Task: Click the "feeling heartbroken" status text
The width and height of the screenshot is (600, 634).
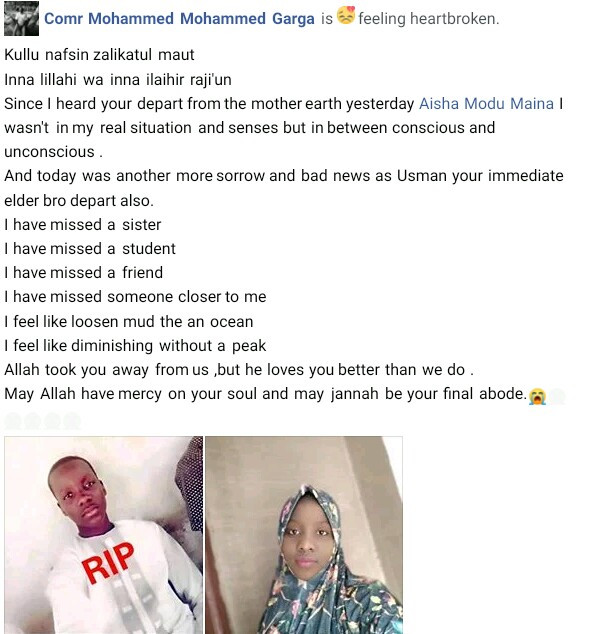Action: click(429, 19)
